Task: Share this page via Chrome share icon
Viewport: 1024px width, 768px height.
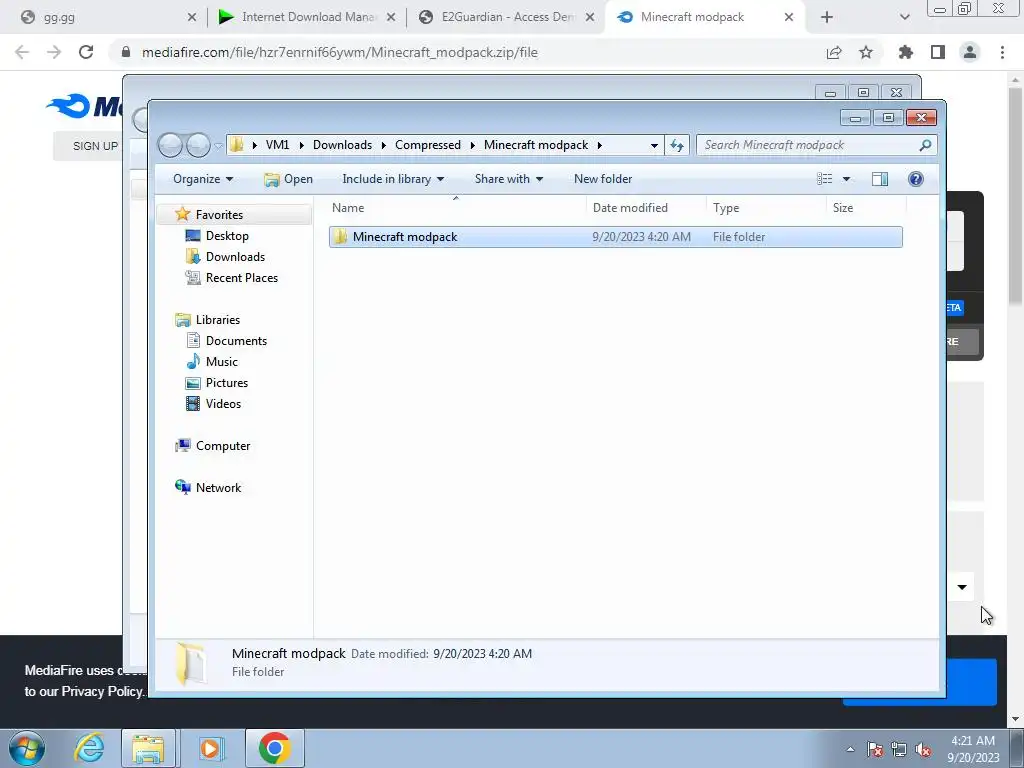Action: coord(834,52)
